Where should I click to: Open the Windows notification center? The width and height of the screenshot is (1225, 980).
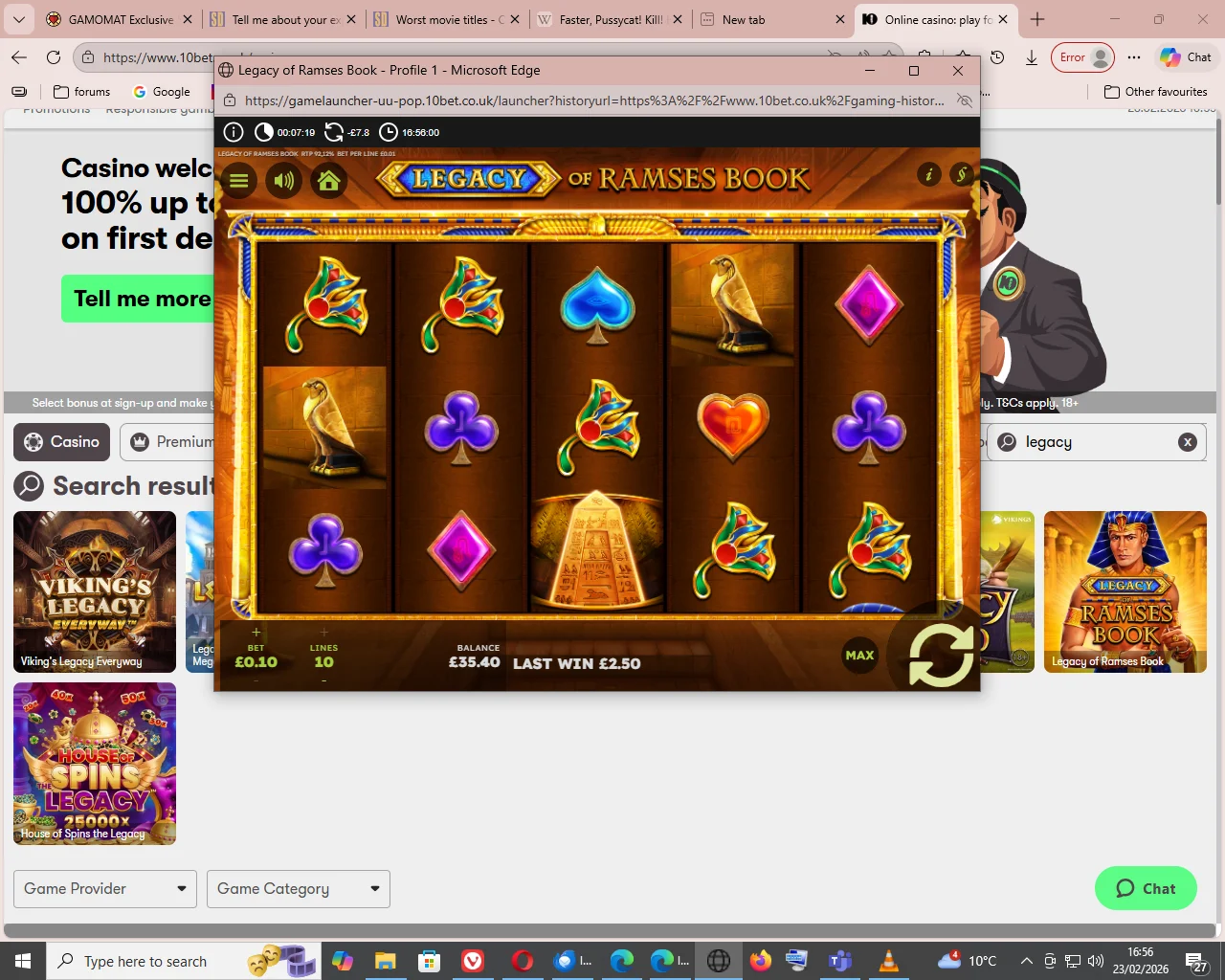(x=1196, y=961)
